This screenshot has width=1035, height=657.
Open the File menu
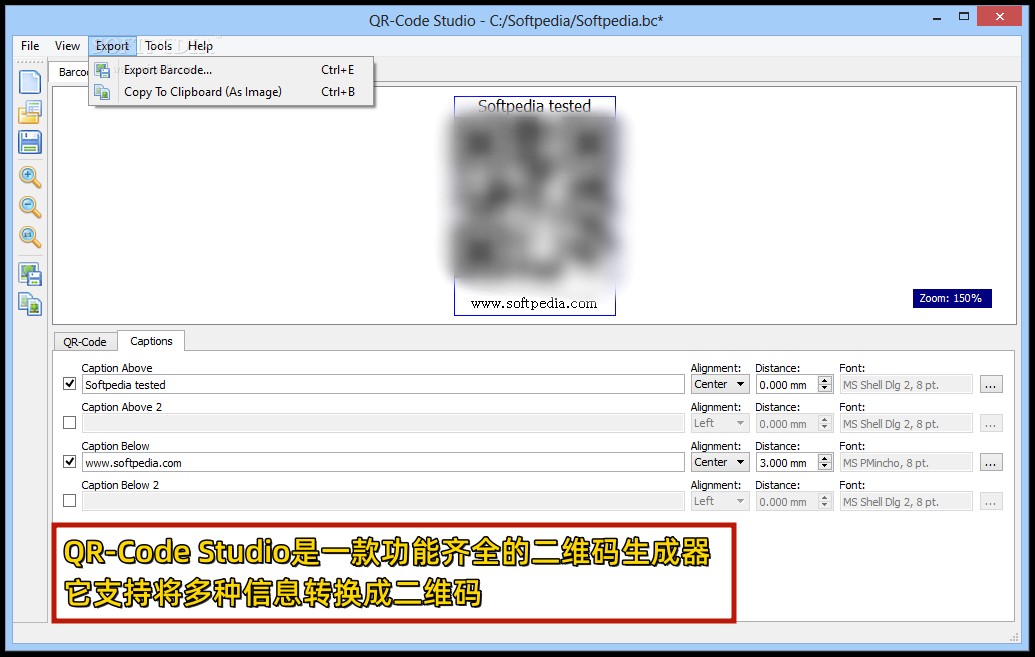30,46
